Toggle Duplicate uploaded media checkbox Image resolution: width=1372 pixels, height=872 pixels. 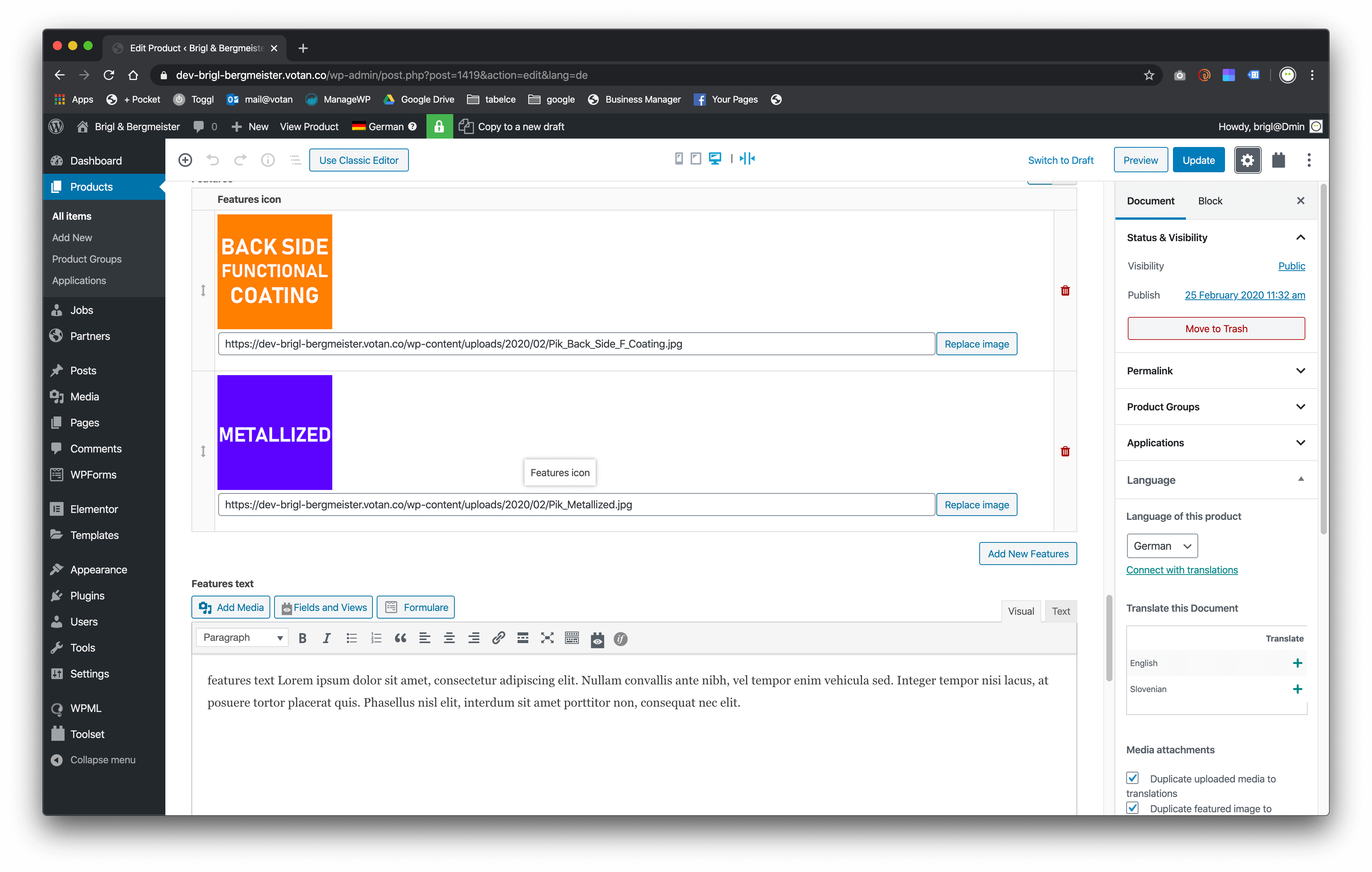coord(1133,778)
